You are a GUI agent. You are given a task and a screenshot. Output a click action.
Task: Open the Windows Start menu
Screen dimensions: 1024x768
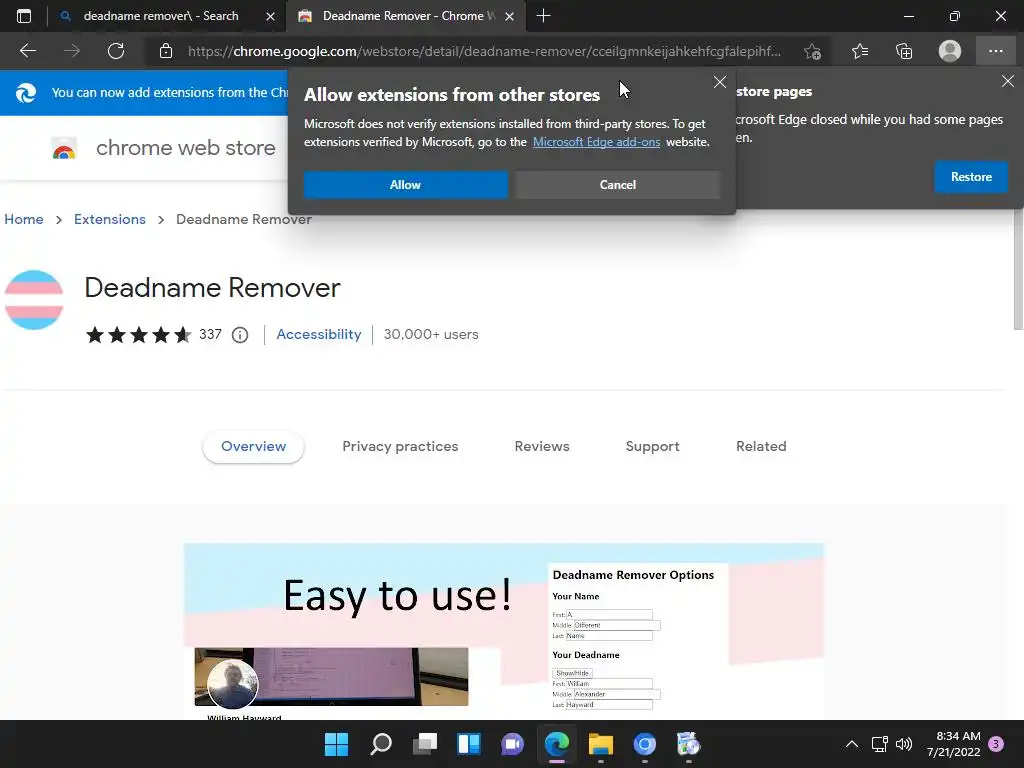pyautogui.click(x=336, y=744)
